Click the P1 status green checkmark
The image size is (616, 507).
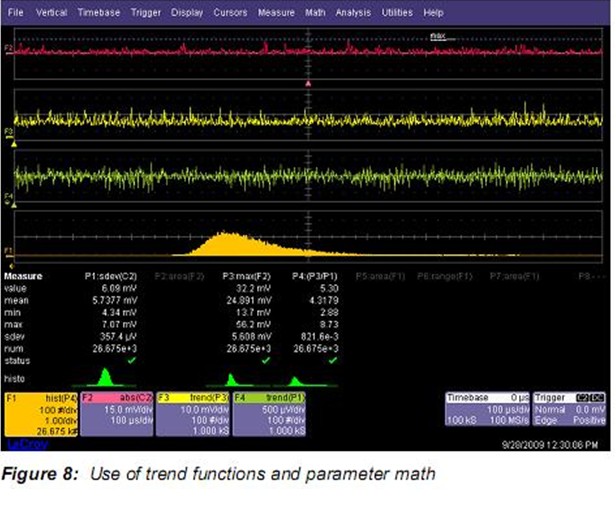click(133, 360)
